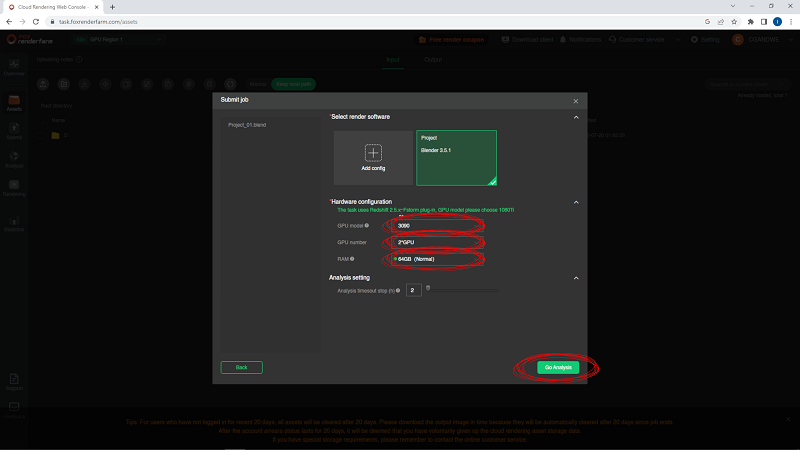
Task: Click the Analysis timeout value field
Action: (x=413, y=290)
